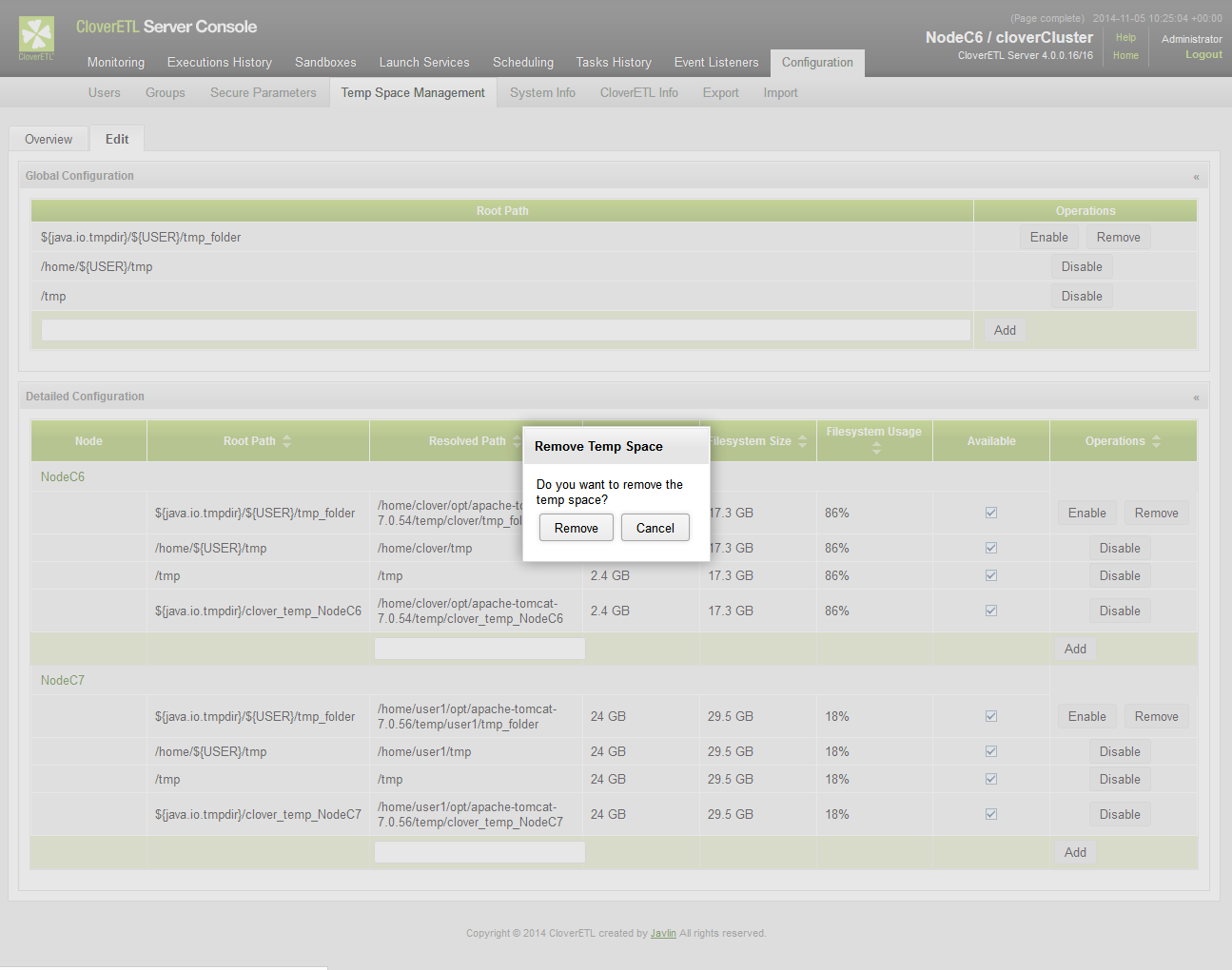Image resolution: width=1232 pixels, height=970 pixels.
Task: Sort by Filesystem Size column arrows
Action: pyautogui.click(x=802, y=441)
